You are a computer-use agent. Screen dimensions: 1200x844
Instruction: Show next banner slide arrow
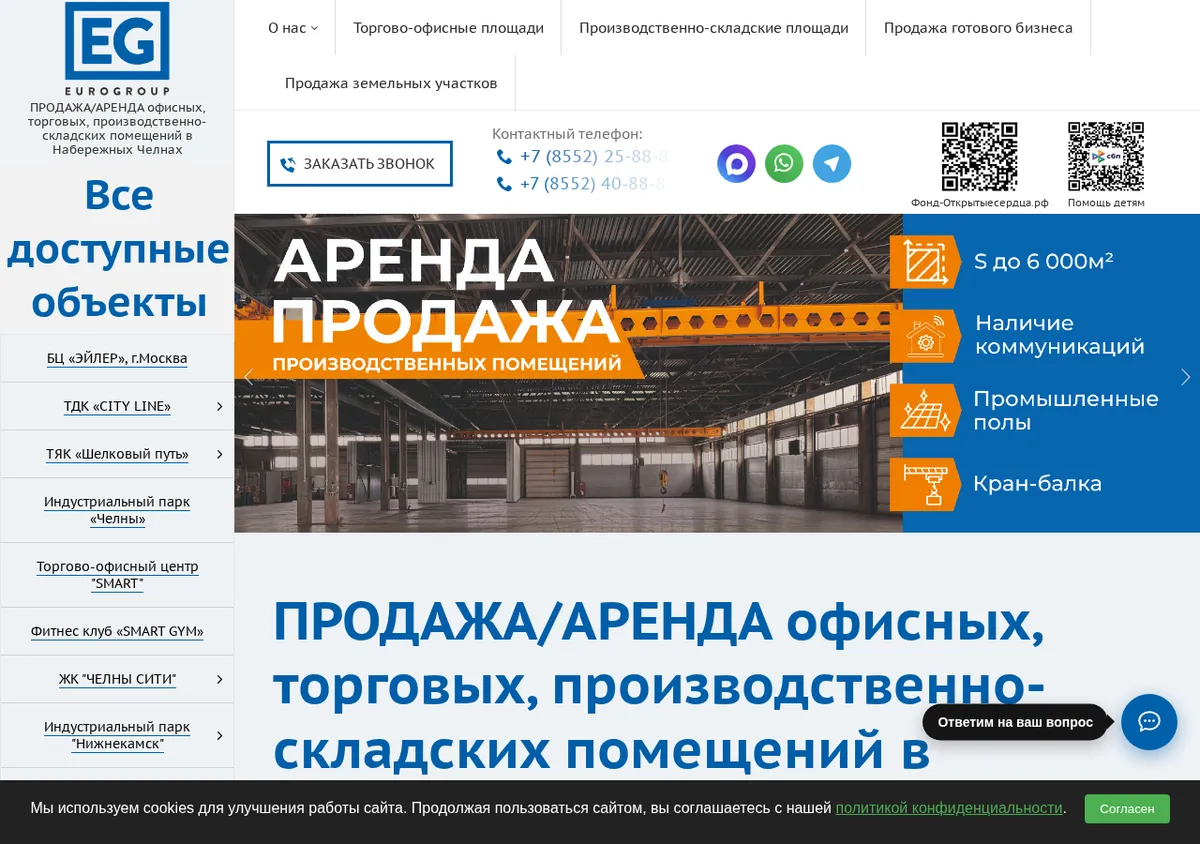pyautogui.click(x=1186, y=377)
